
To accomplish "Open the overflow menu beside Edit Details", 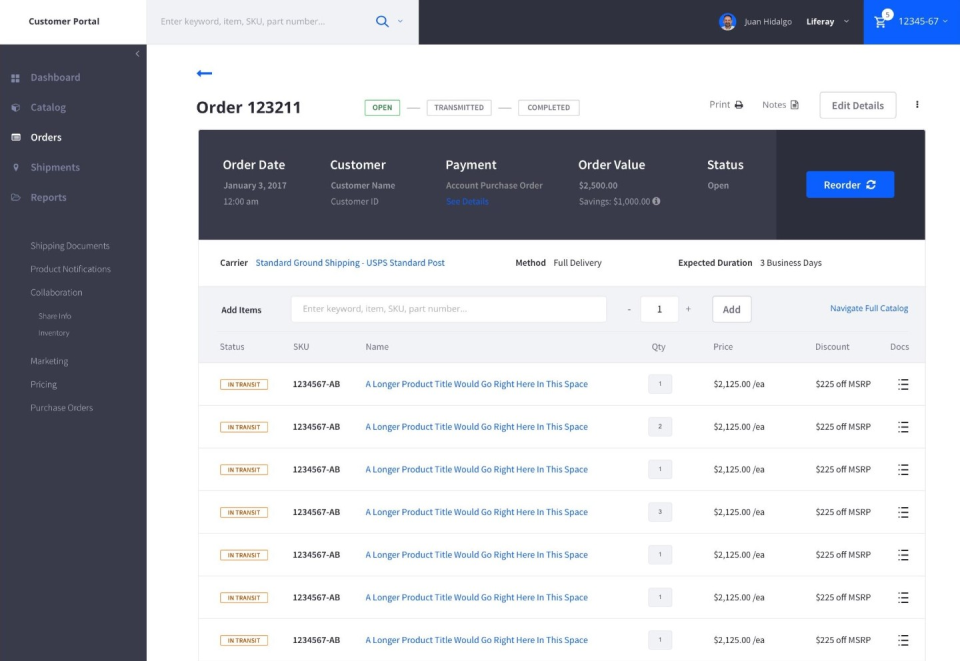I will click(x=917, y=104).
